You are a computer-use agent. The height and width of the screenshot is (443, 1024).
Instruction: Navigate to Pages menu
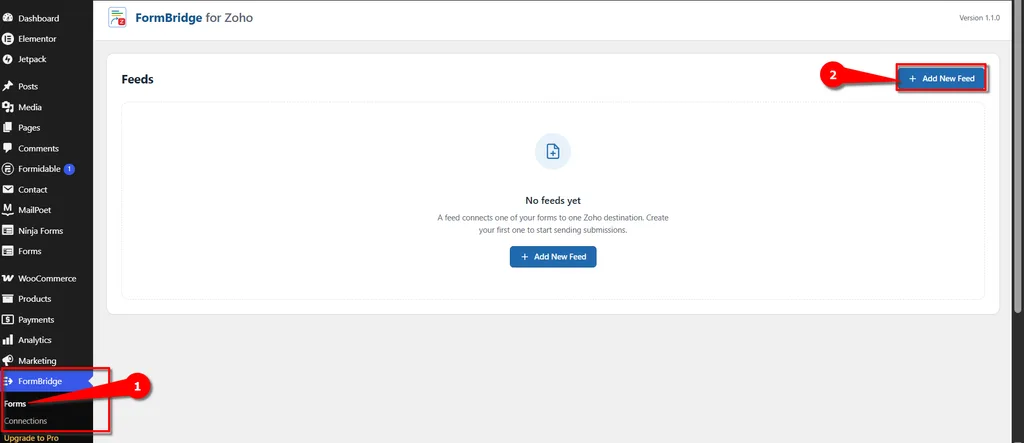(x=29, y=127)
